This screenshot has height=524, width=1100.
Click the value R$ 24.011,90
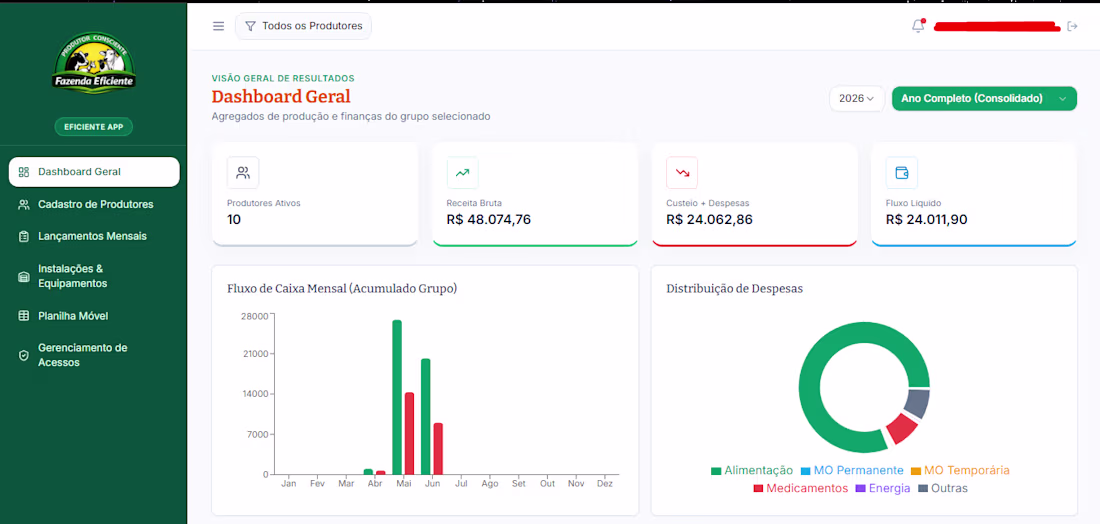[927, 220]
